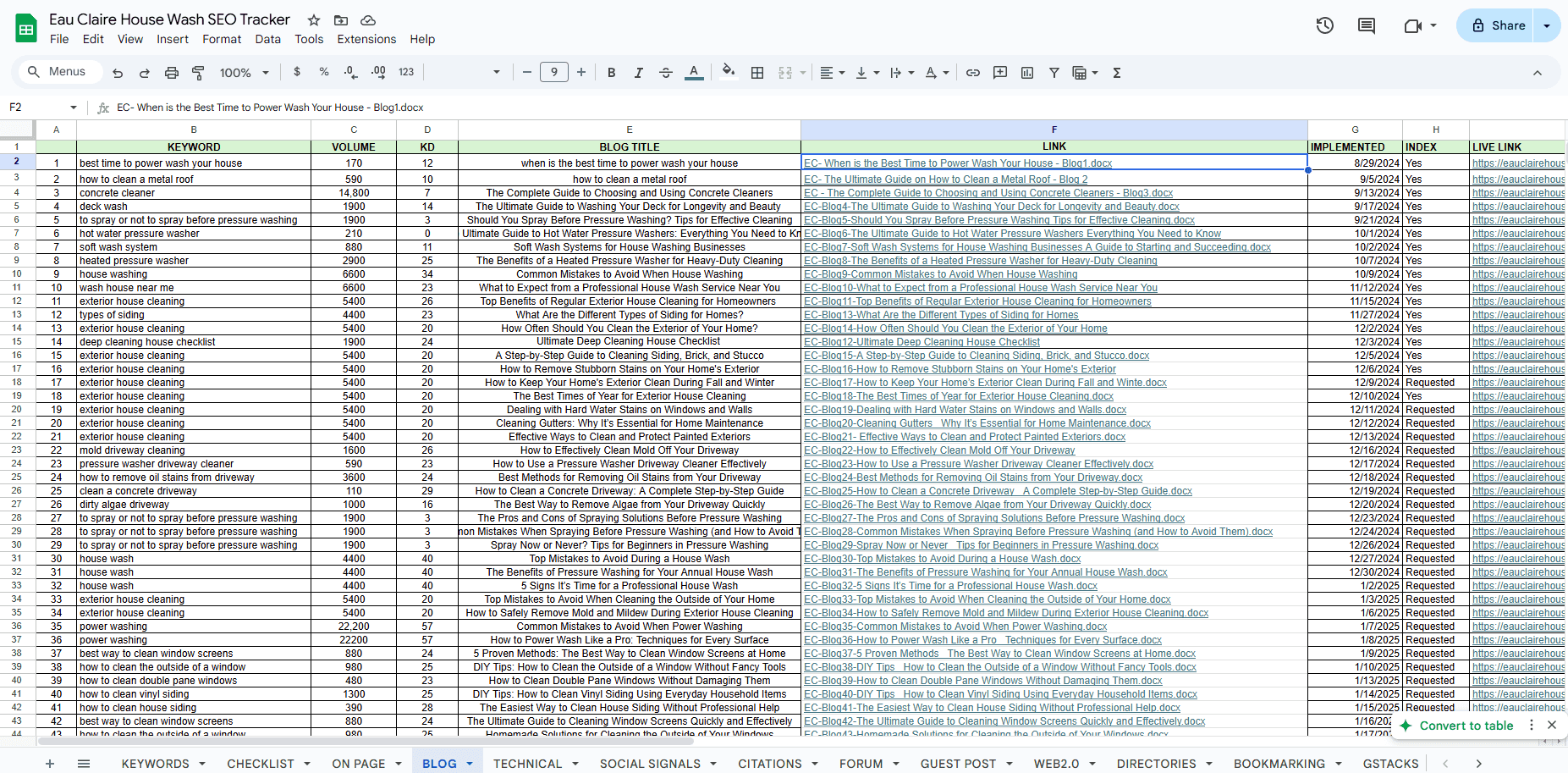Format as percent

coord(324,72)
